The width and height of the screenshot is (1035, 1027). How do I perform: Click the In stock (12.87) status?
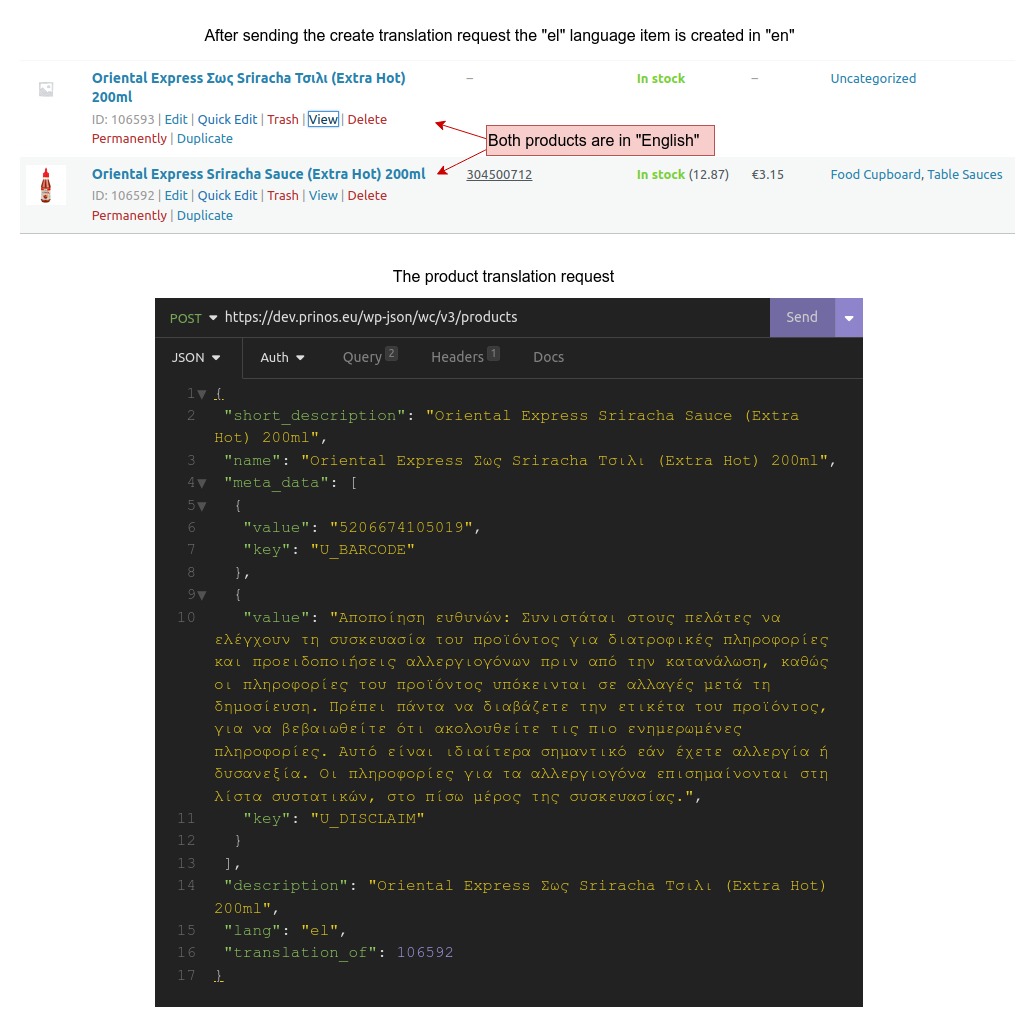click(x=683, y=174)
